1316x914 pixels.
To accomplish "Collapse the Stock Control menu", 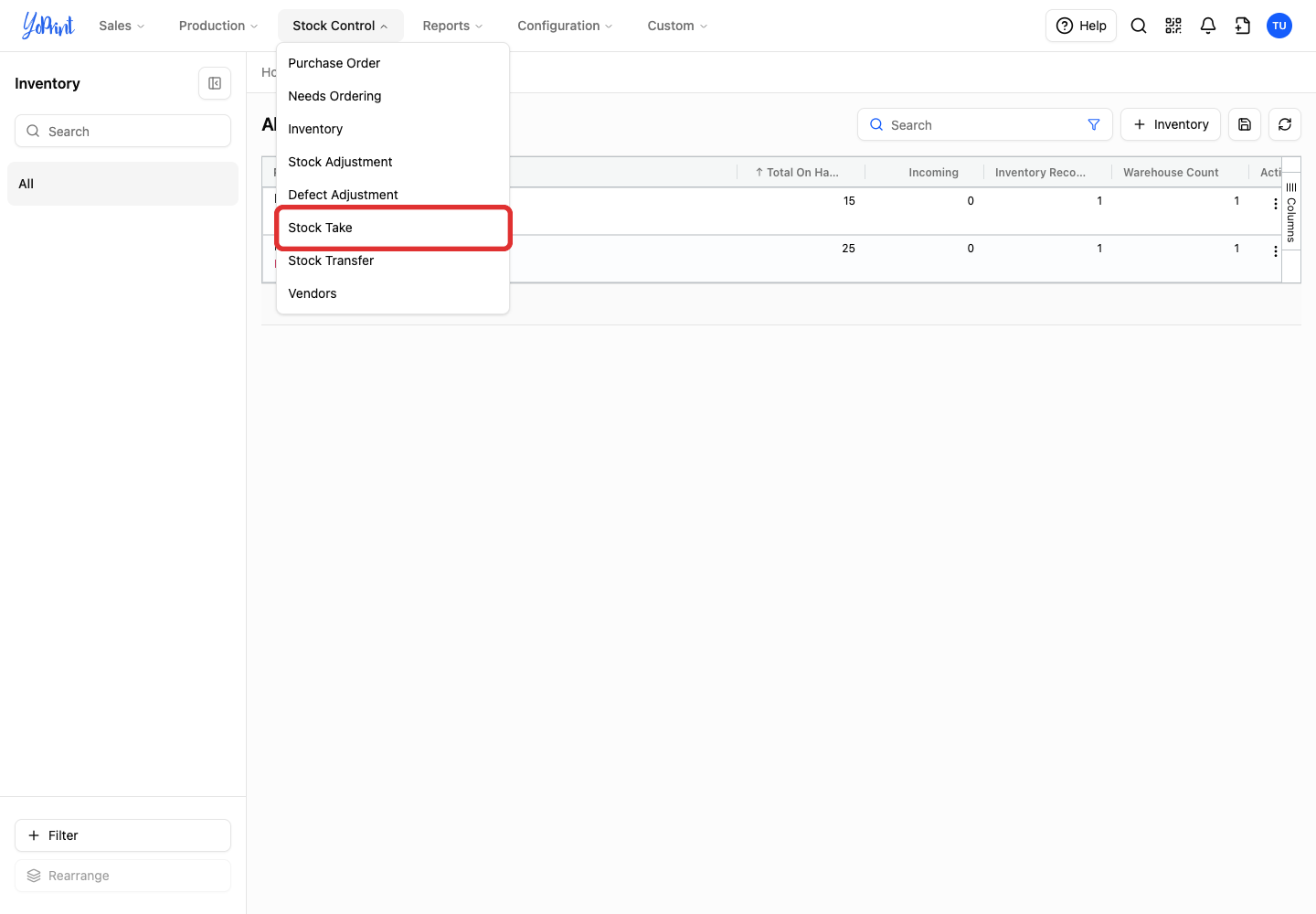I will tap(340, 26).
